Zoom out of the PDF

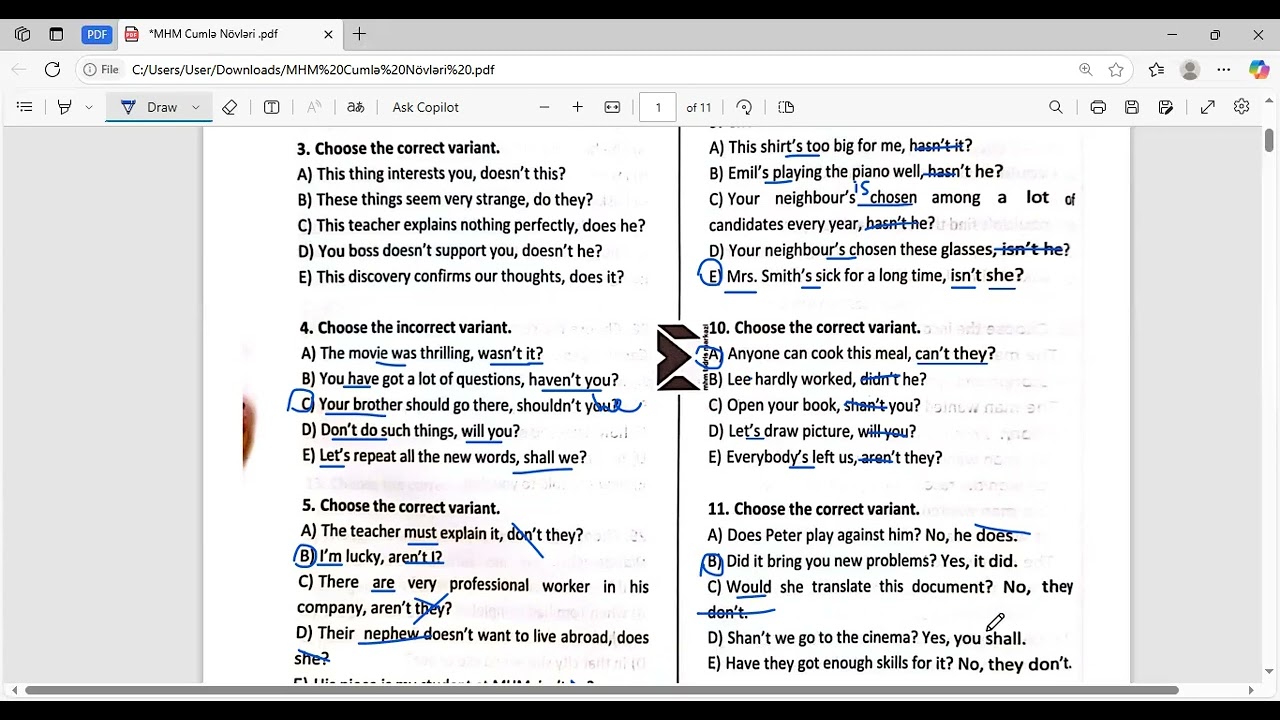pos(544,107)
